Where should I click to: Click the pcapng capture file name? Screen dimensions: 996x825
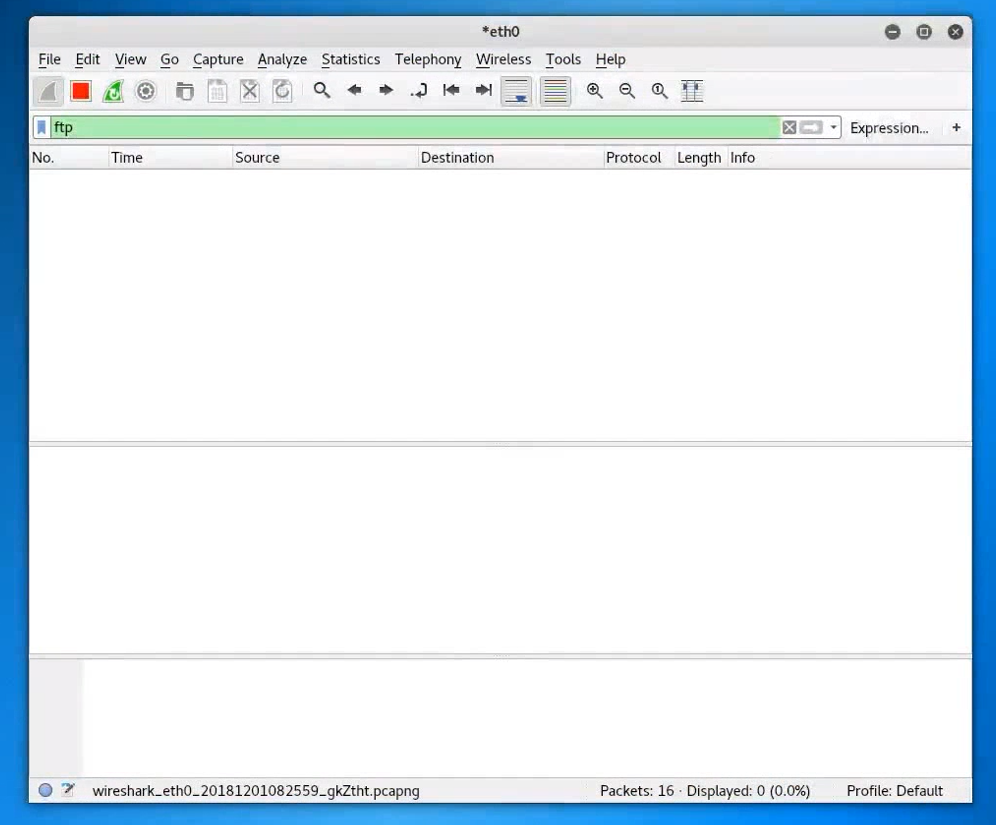[256, 791]
